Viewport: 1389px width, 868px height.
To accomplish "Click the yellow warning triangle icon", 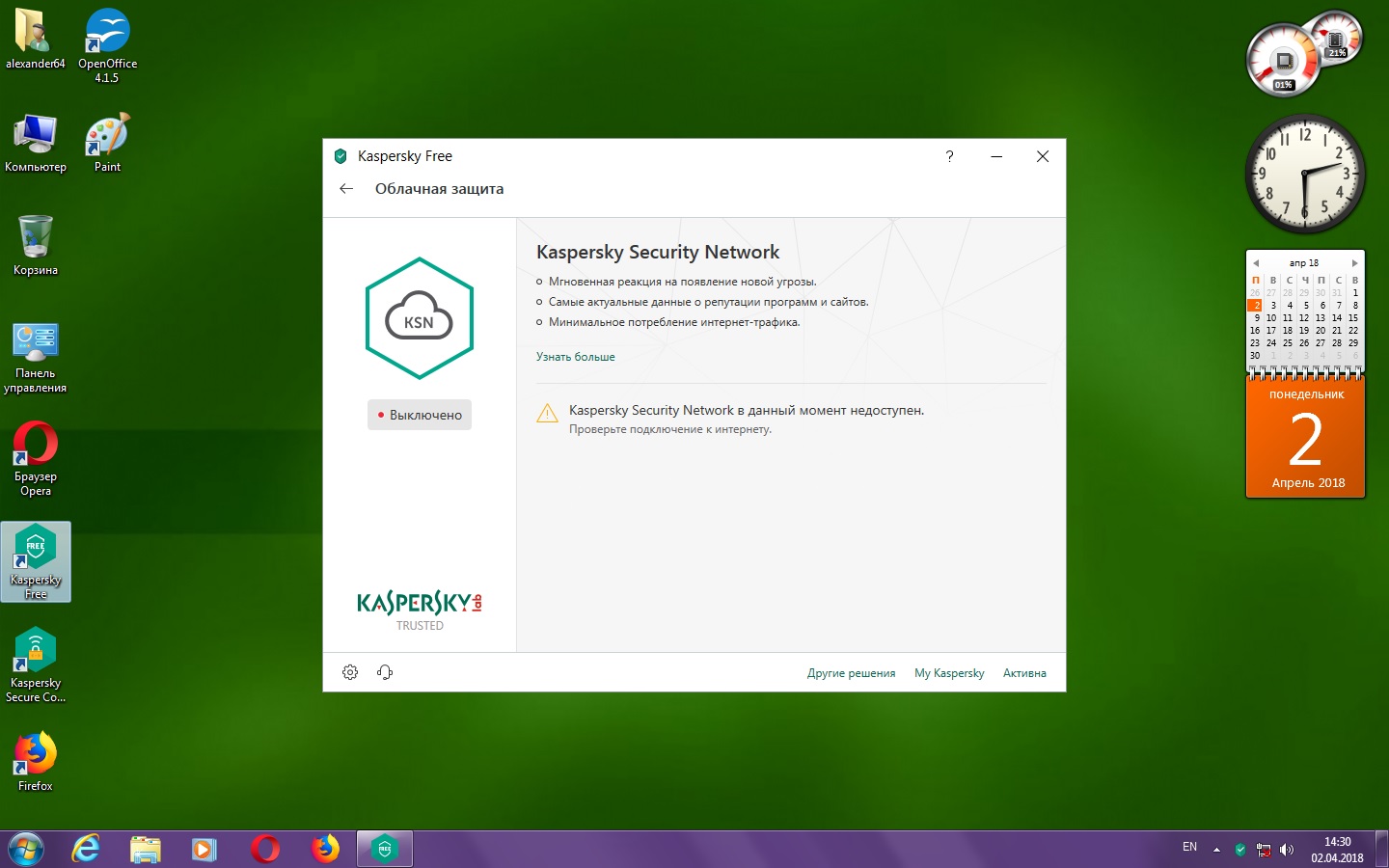I will (x=547, y=414).
